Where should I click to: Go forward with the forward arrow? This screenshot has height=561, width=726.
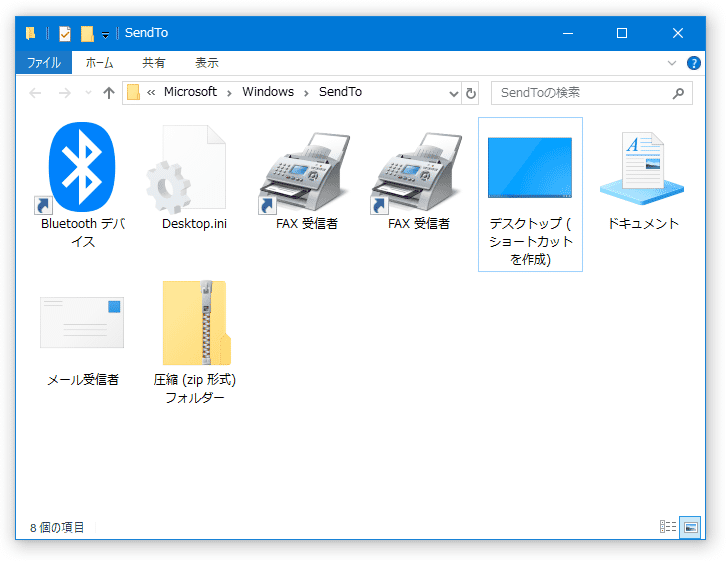point(65,93)
